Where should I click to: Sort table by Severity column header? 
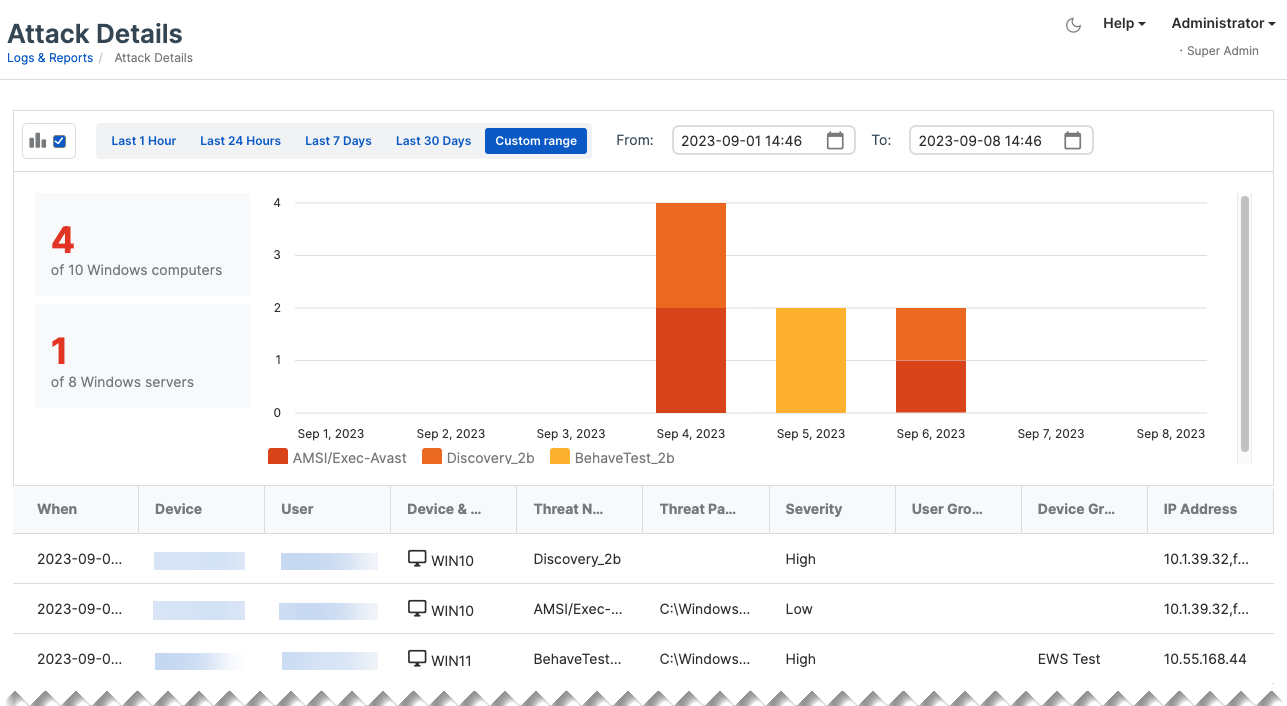tap(814, 509)
